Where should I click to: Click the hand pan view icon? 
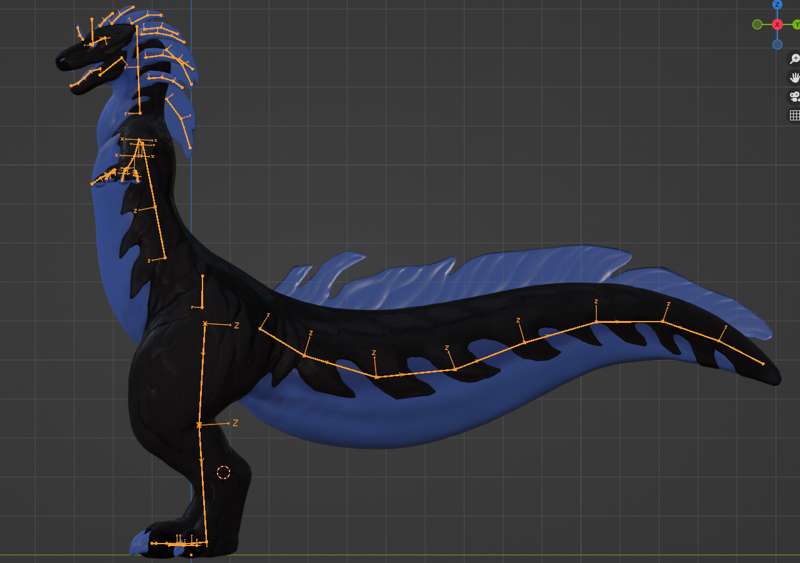point(794,78)
